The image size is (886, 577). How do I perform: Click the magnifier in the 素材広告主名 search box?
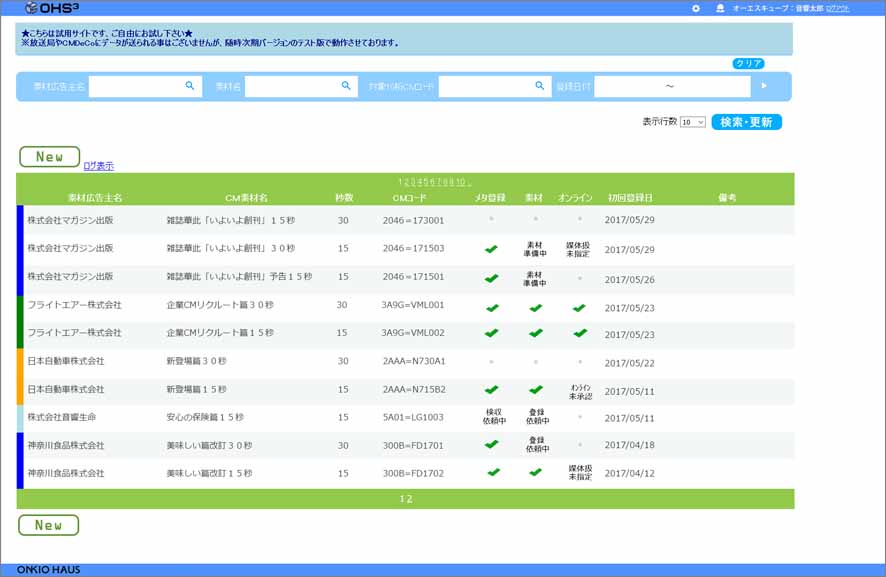(190, 86)
